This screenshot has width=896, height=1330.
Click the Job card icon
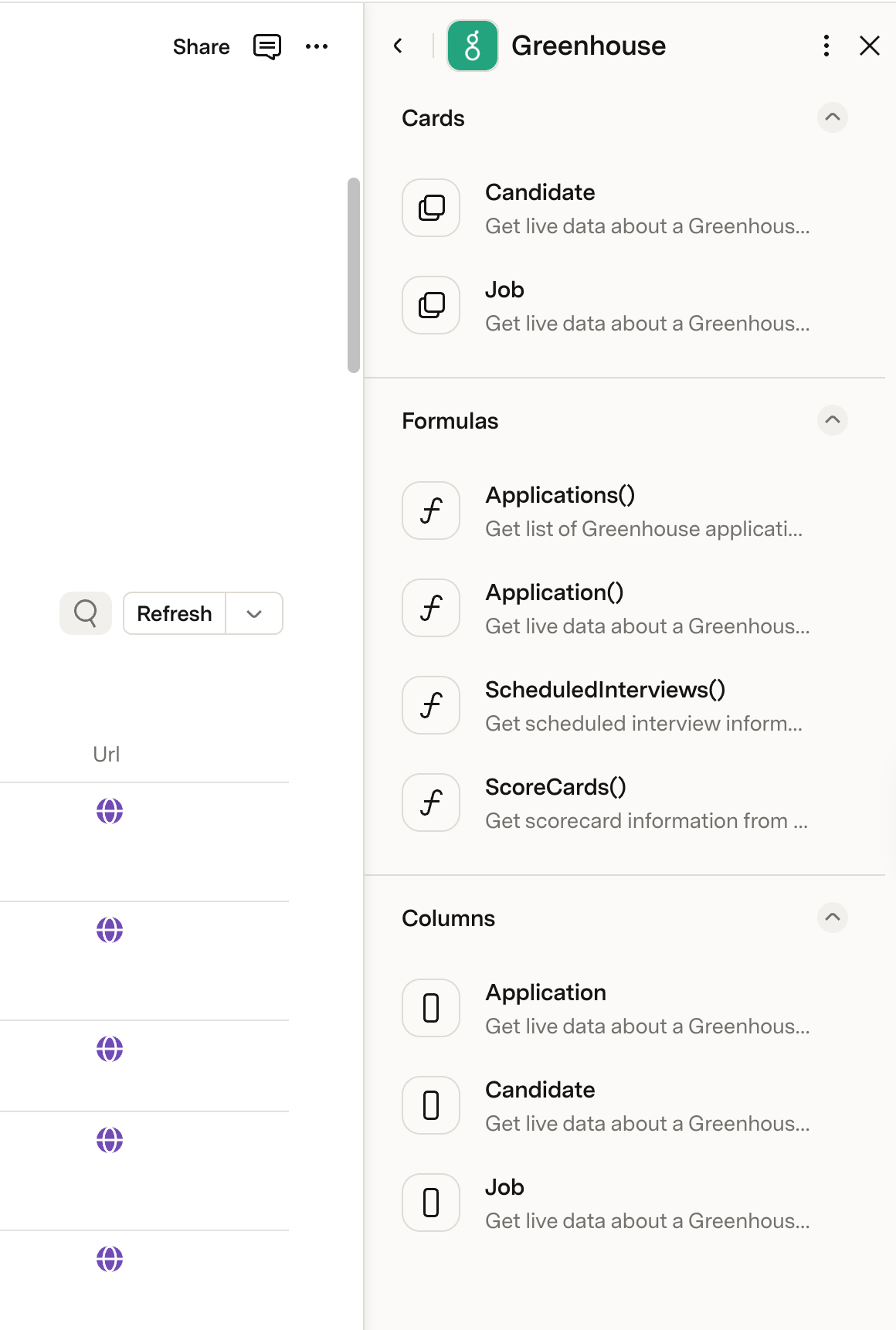tap(431, 305)
